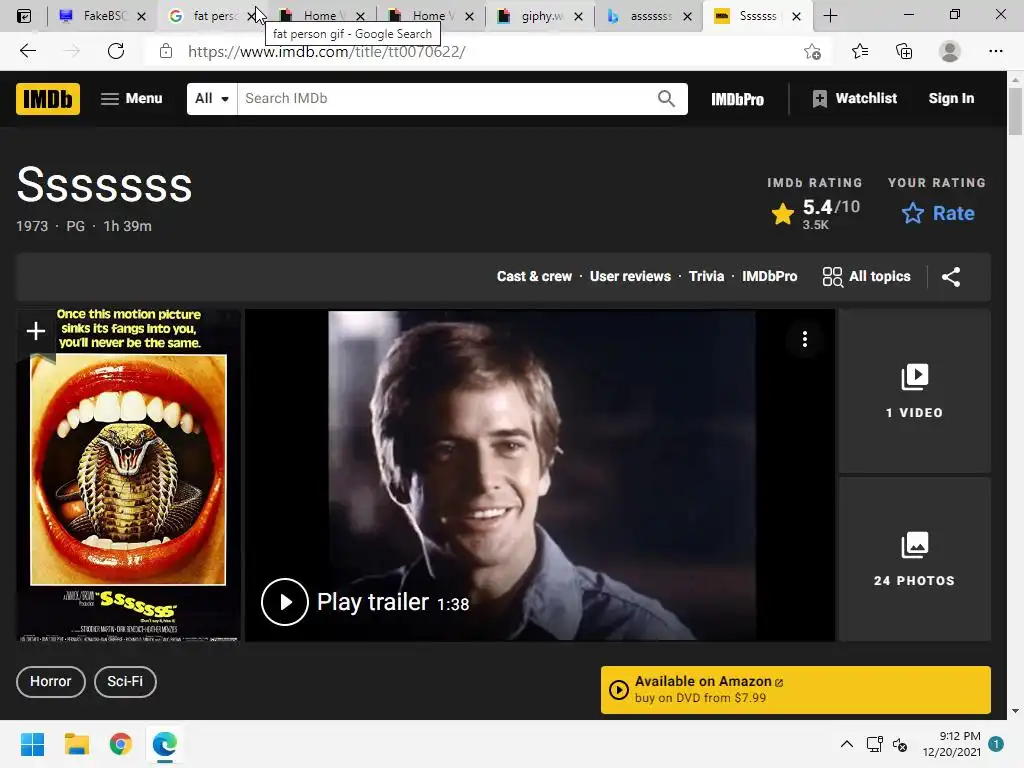Open the browser profile icon

click(950, 51)
